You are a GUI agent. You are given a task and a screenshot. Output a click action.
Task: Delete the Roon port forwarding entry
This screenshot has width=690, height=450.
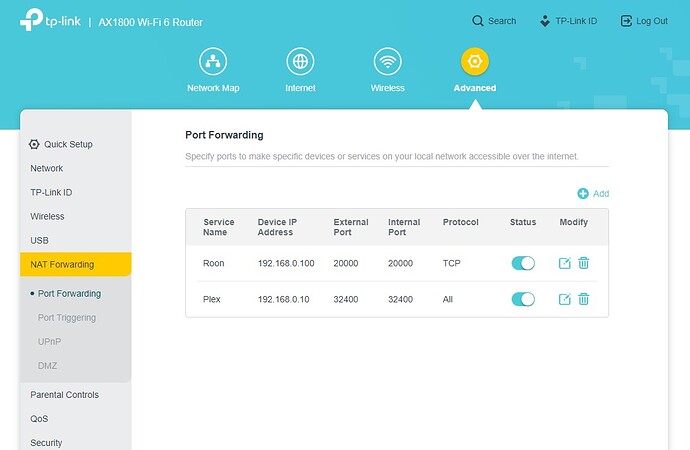click(584, 263)
